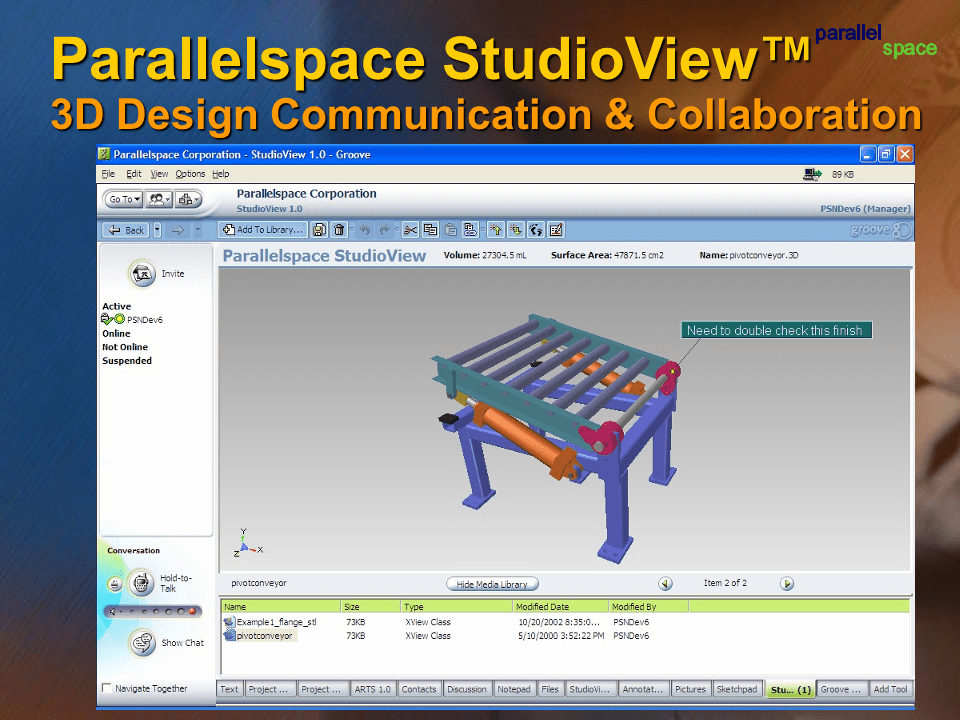Click the trash can Delete icon
Image resolution: width=960 pixels, height=720 pixels.
coord(339,230)
